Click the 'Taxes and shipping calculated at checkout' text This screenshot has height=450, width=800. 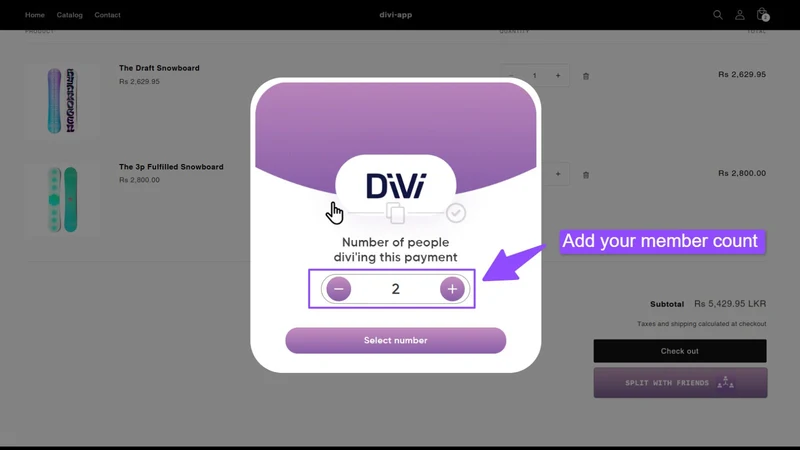pyautogui.click(x=702, y=323)
